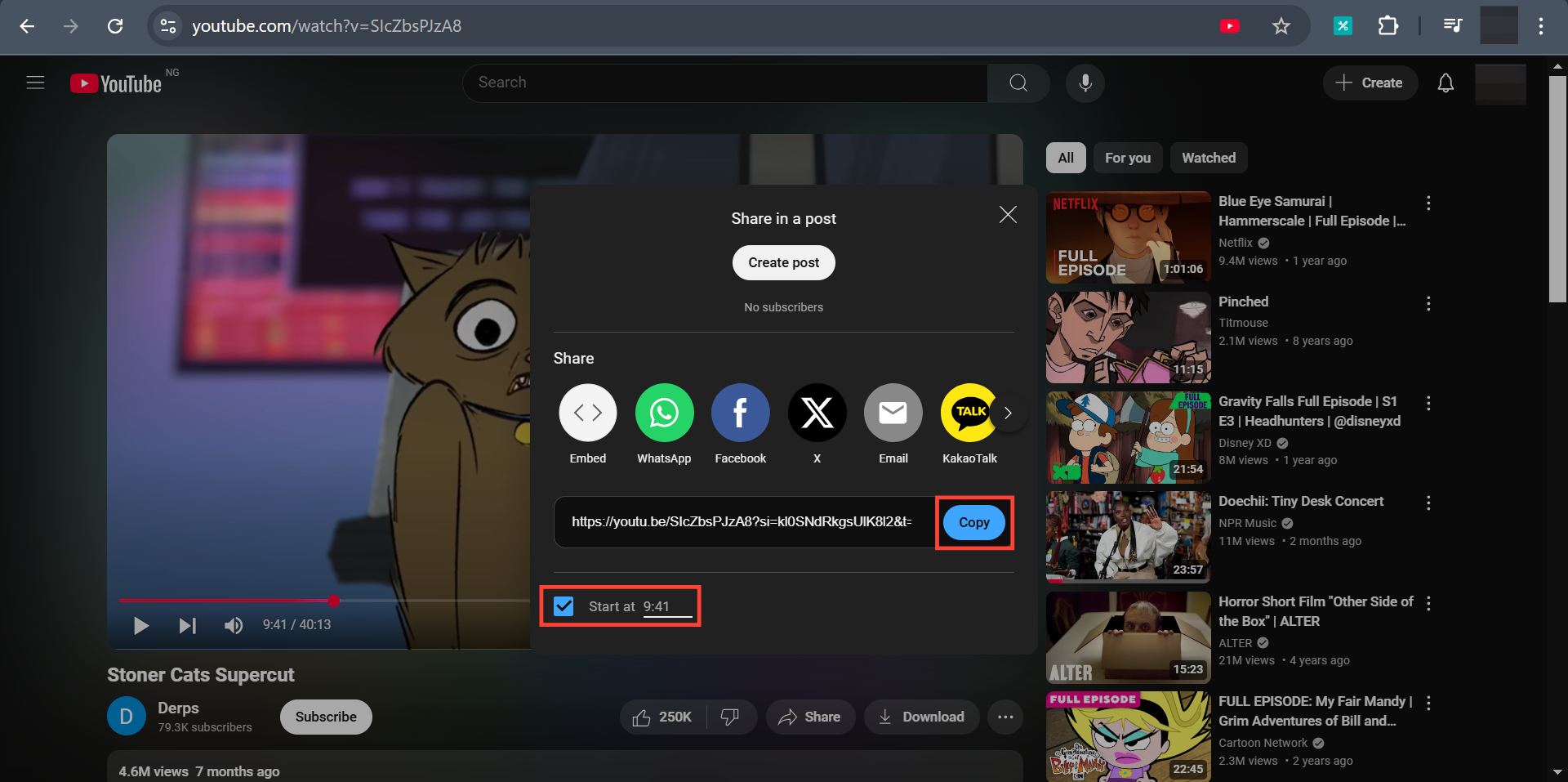Viewport: 1568px width, 782px height.
Task: Open Doechii Tiny Desk Concert thumbnail
Action: [x=1129, y=538]
